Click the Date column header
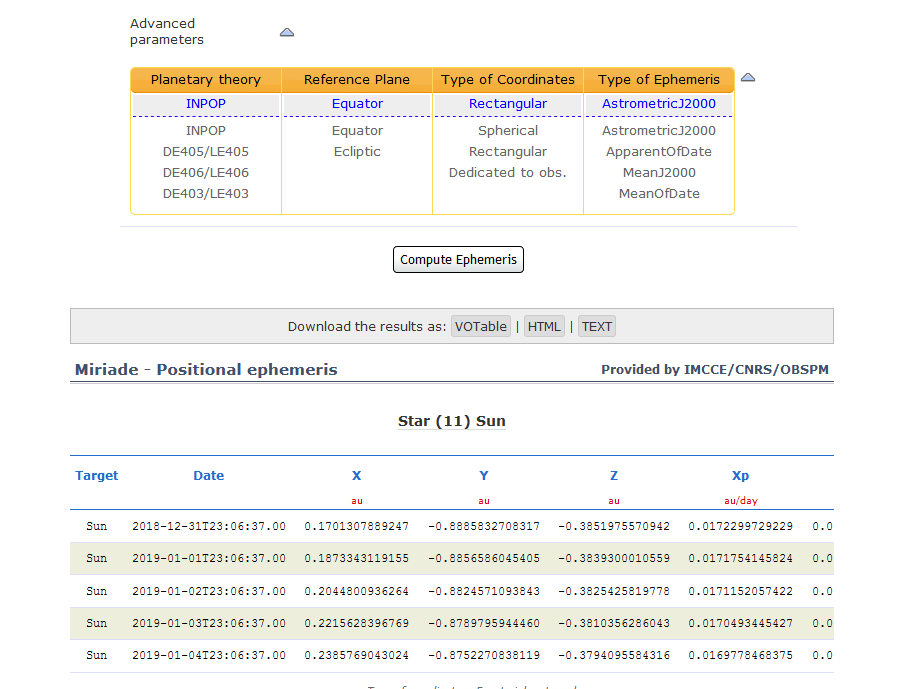Screen dimensions: 918x689 click(x=209, y=476)
